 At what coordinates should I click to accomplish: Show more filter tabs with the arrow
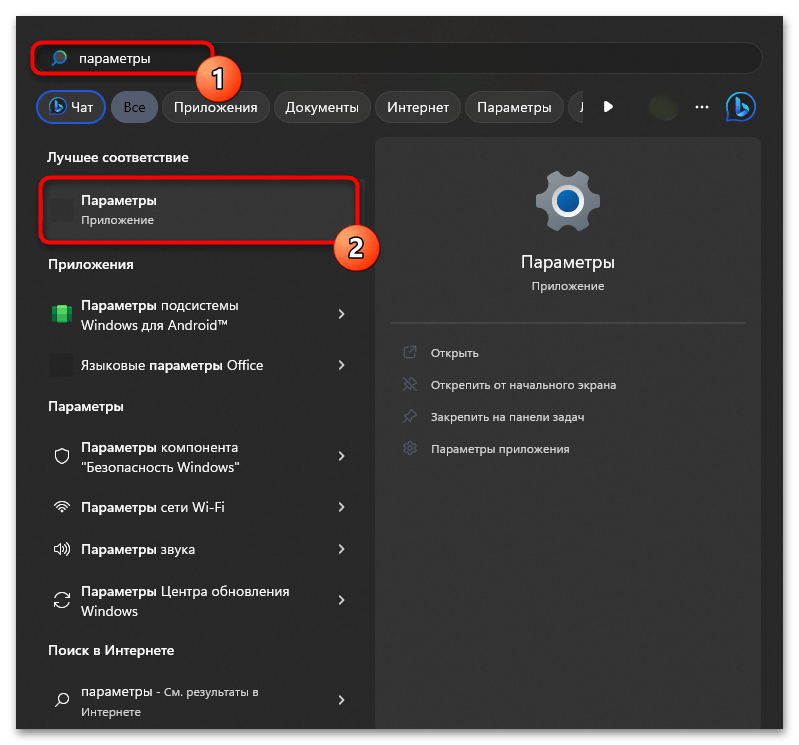(608, 107)
